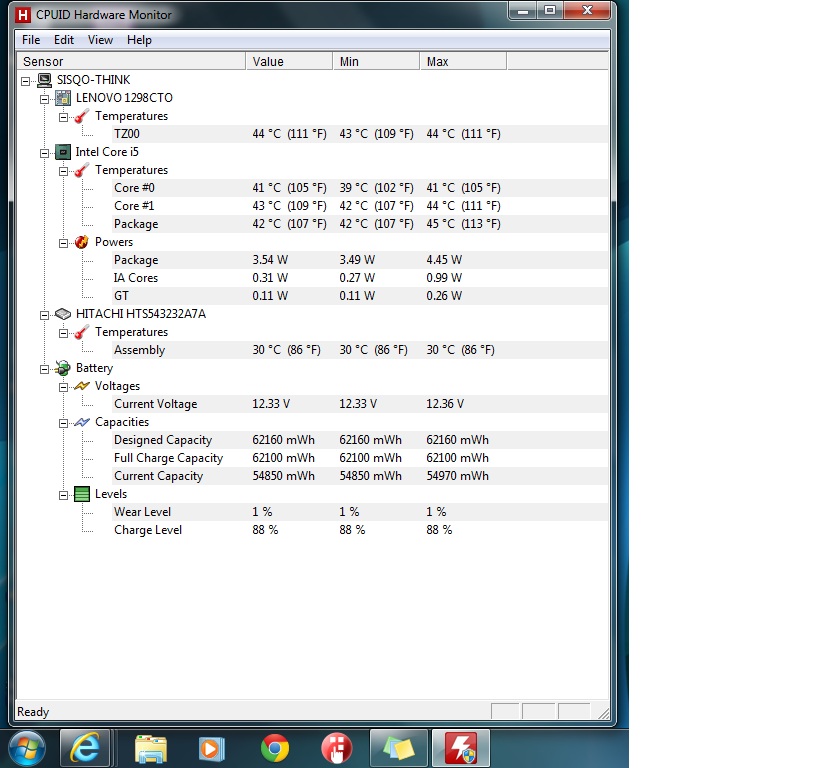The width and height of the screenshot is (819, 768).
Task: Collapse Temperatures under Intel Core i5
Action: point(63,171)
